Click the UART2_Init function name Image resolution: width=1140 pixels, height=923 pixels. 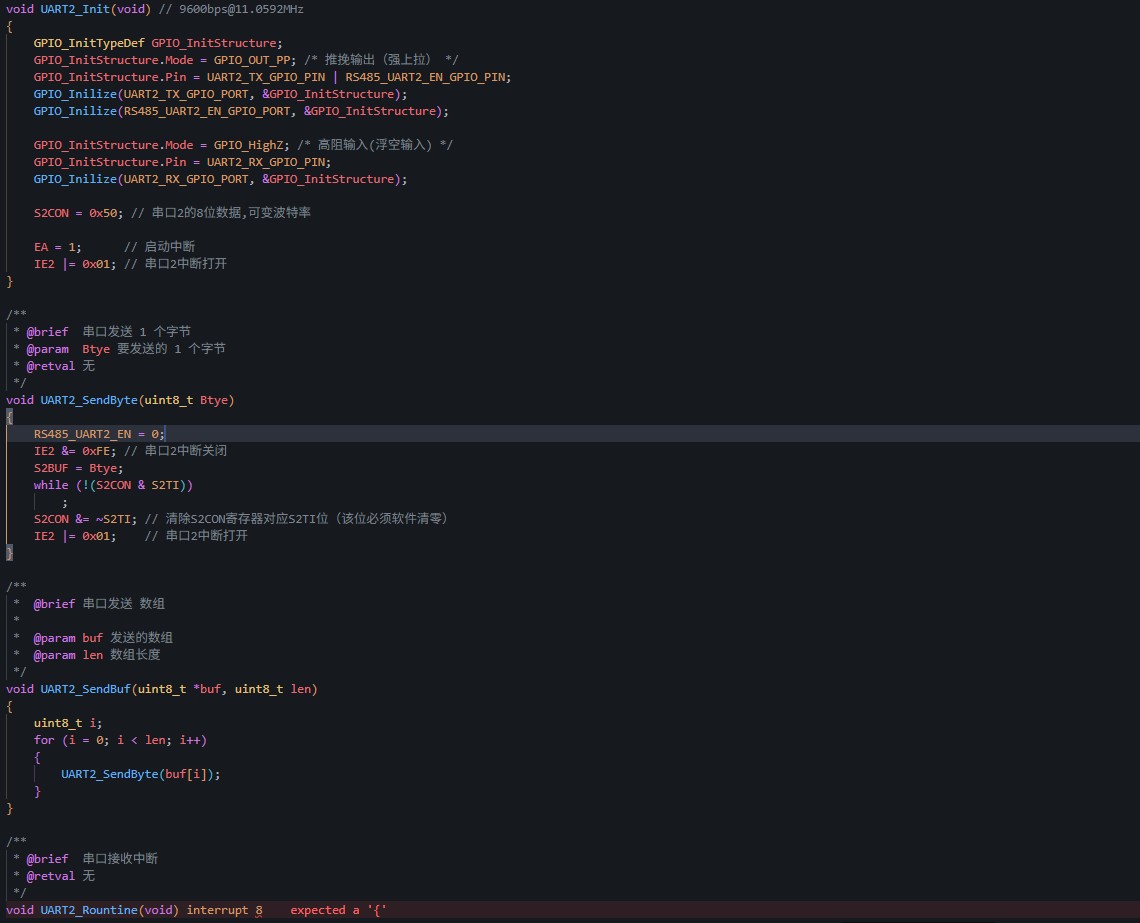click(x=74, y=9)
